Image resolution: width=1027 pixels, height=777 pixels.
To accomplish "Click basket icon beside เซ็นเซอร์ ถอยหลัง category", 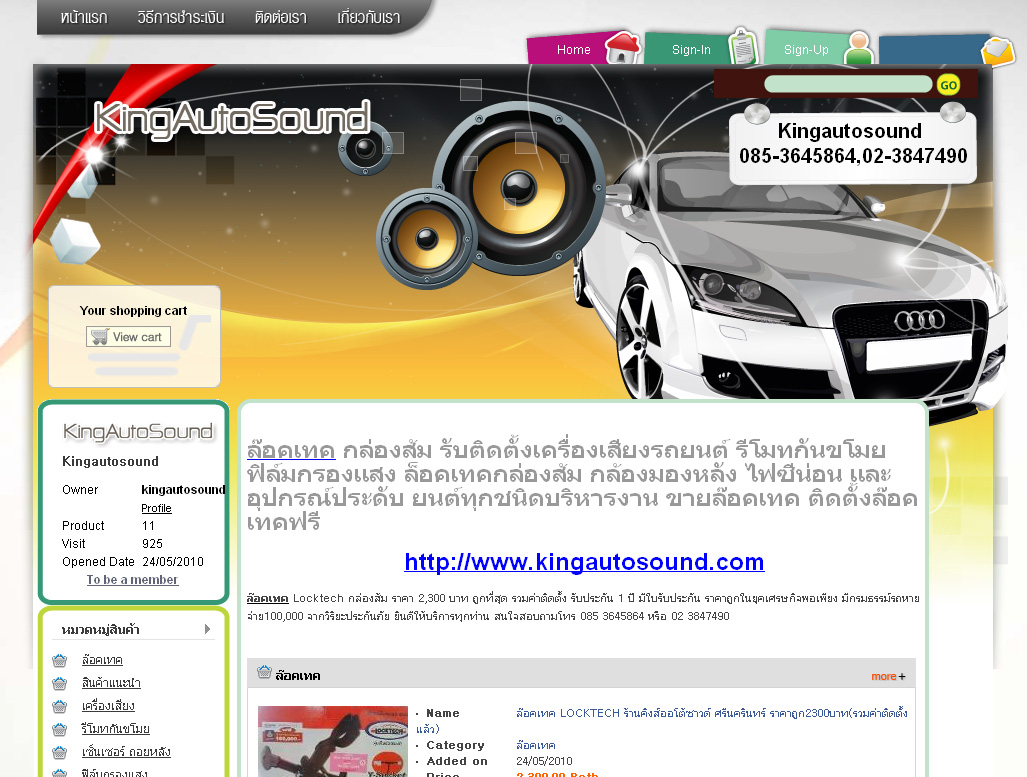I will pos(60,751).
